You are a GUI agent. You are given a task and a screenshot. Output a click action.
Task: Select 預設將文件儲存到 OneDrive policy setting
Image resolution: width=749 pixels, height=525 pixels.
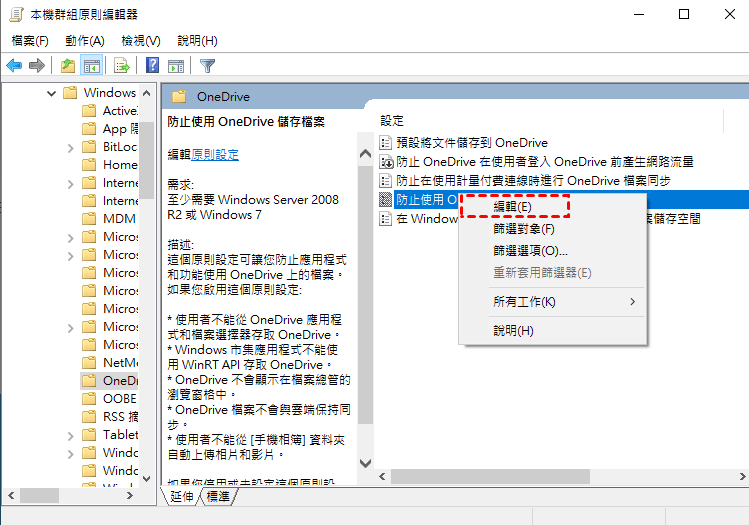coord(472,143)
